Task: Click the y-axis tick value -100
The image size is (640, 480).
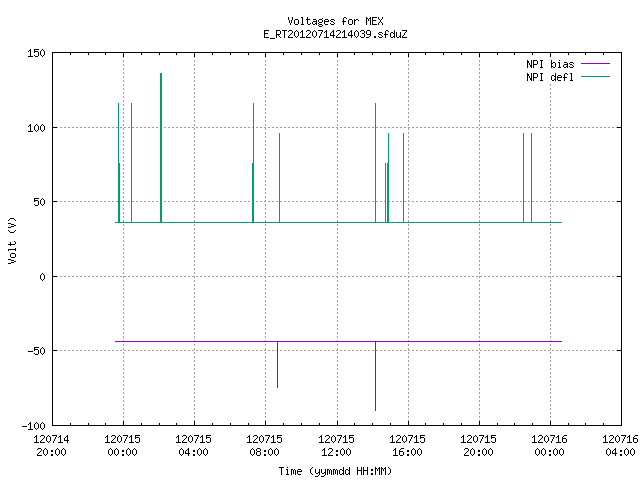Action: tap(33, 426)
